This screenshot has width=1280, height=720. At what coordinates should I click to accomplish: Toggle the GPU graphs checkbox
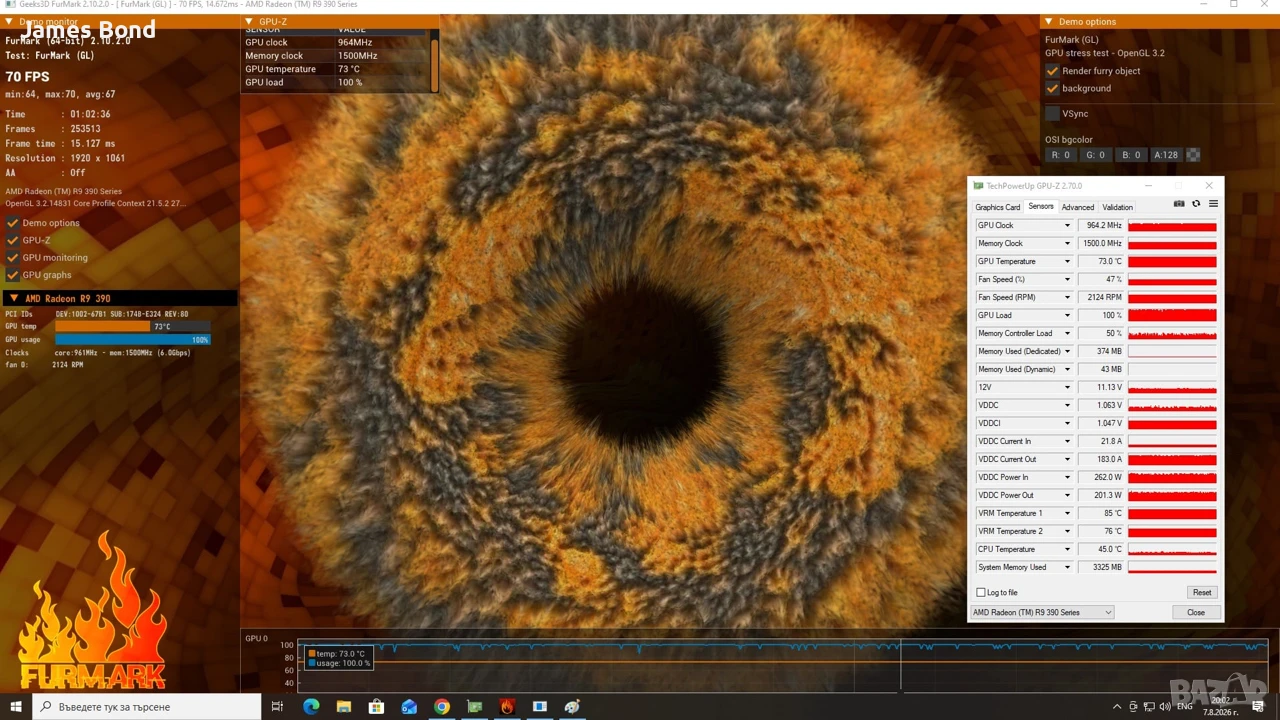pyautogui.click(x=13, y=274)
